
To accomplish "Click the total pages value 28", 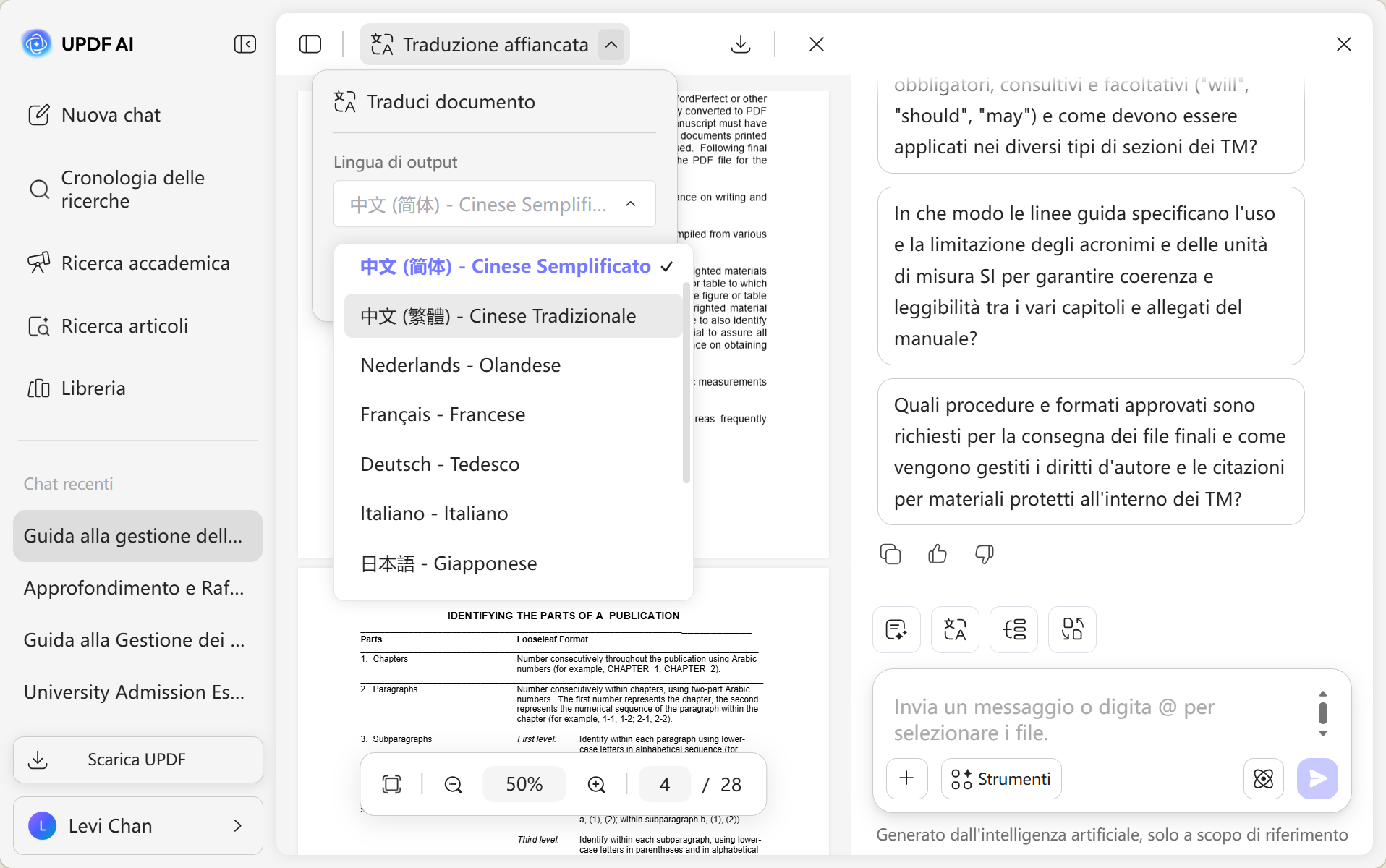I will (x=731, y=784).
